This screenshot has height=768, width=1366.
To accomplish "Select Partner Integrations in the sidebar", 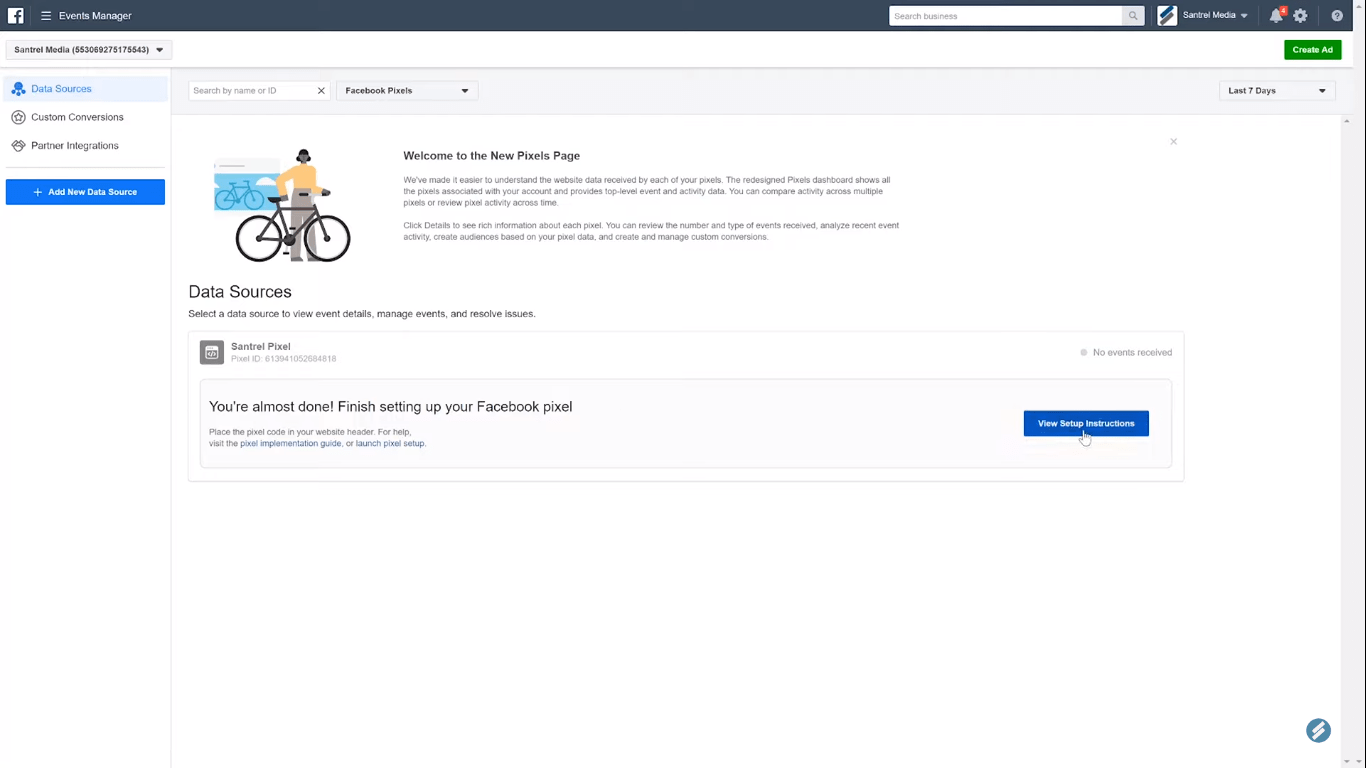I will pyautogui.click(x=75, y=146).
